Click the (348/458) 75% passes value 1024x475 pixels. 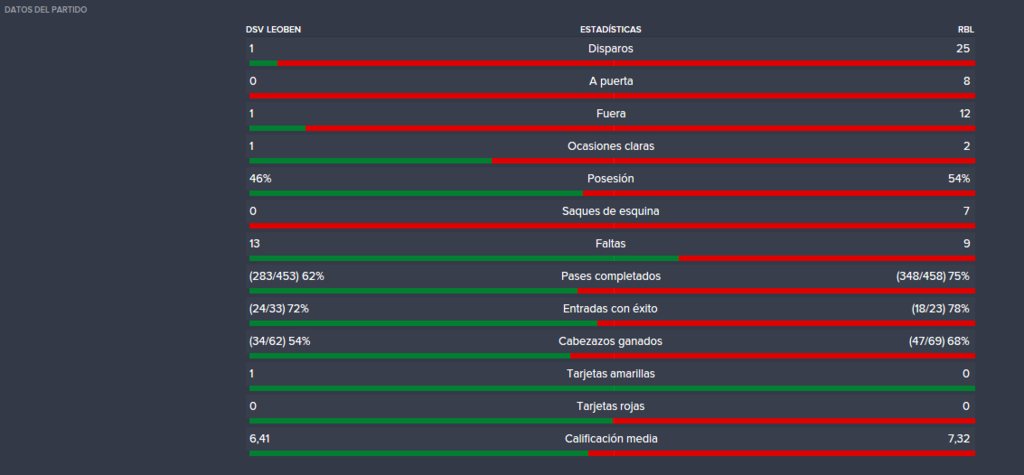tap(933, 276)
